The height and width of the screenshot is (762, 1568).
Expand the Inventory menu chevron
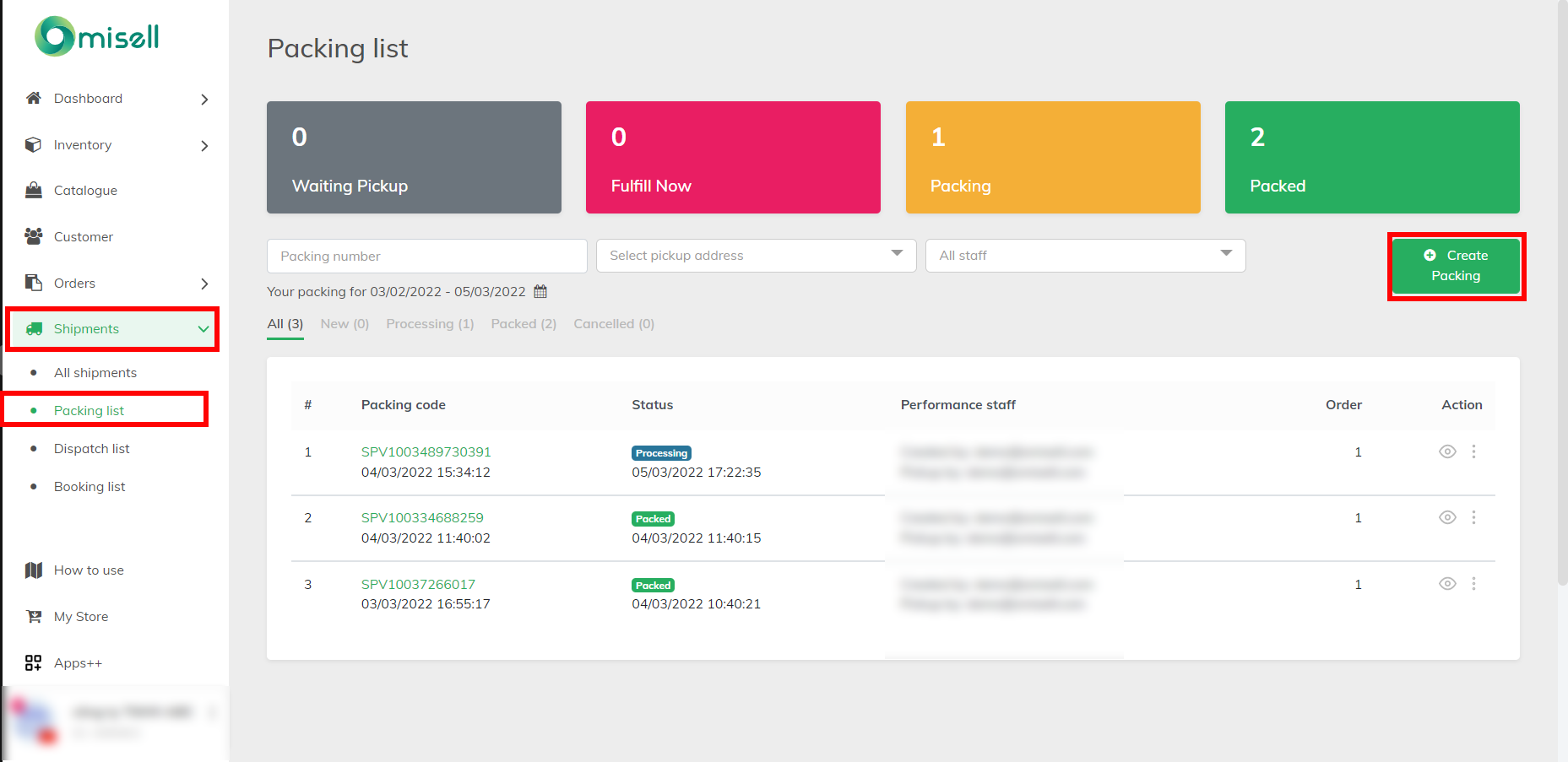[204, 146]
